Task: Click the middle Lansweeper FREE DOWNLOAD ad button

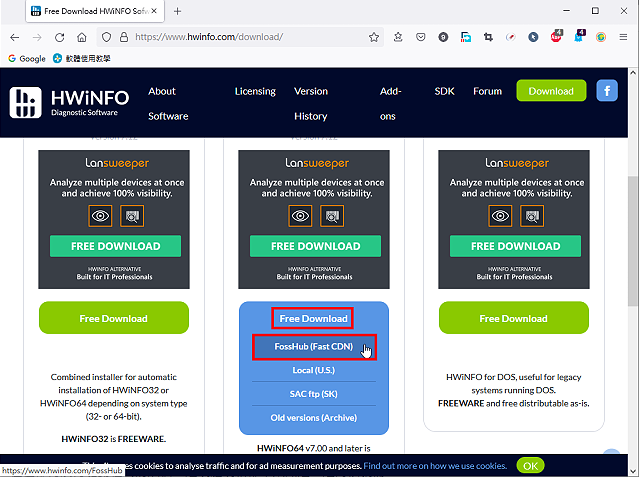Action: tap(315, 247)
